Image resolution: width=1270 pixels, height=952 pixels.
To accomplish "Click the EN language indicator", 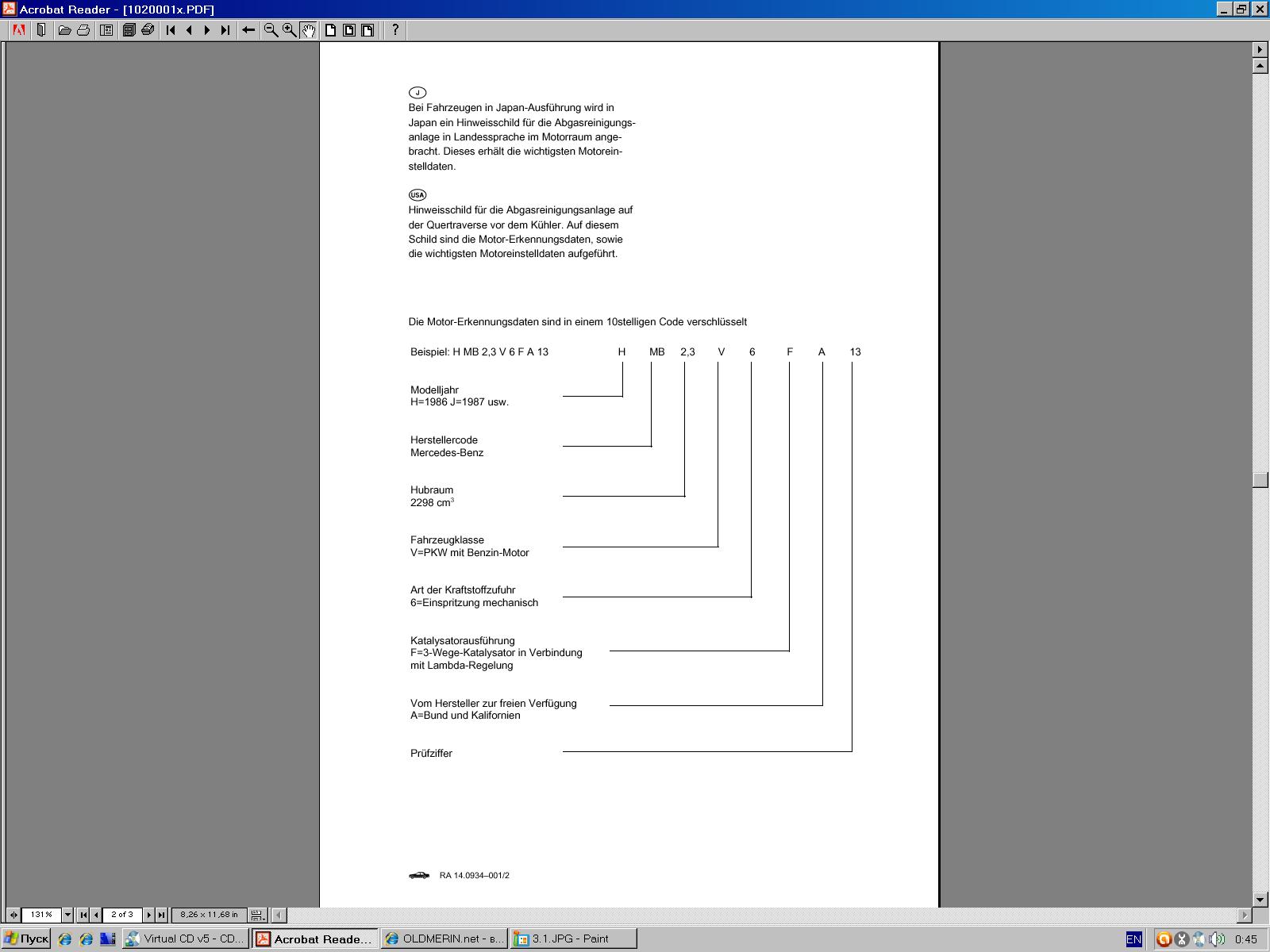I will tap(1133, 939).
